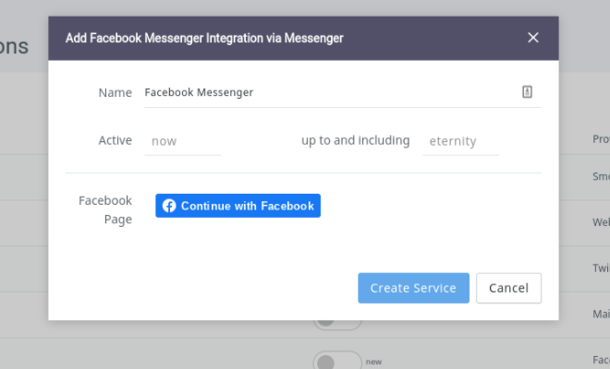
Task: Click the Create Service button
Action: pyautogui.click(x=414, y=288)
